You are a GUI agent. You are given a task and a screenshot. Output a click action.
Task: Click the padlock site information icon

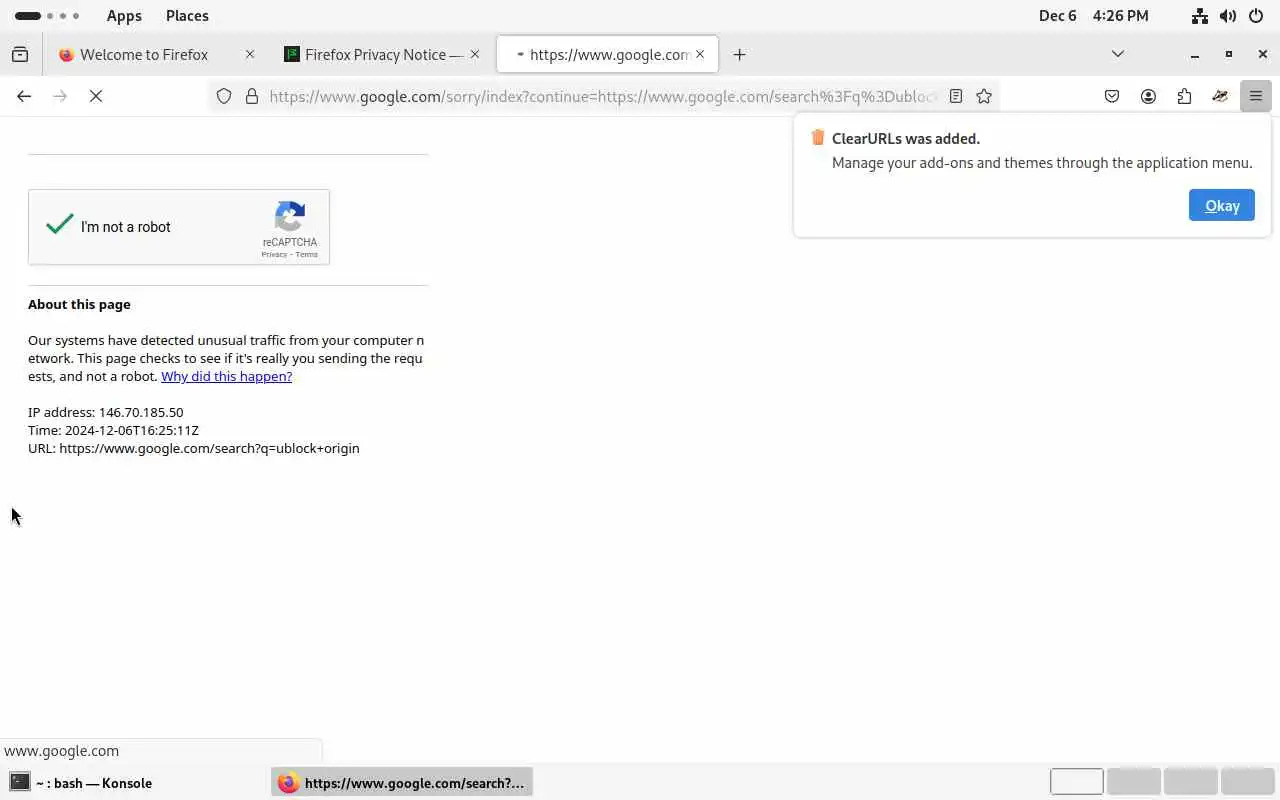(252, 96)
